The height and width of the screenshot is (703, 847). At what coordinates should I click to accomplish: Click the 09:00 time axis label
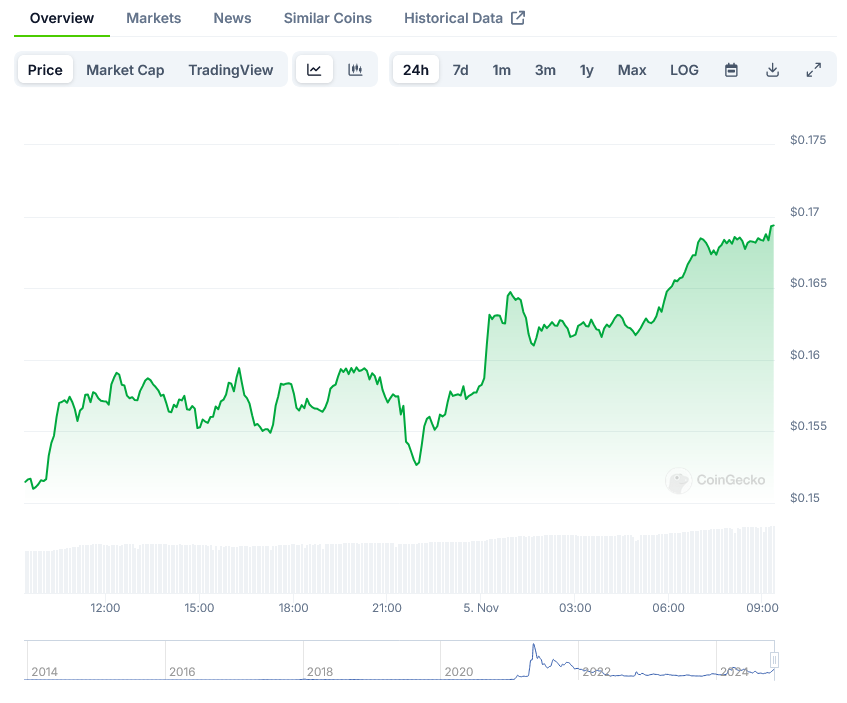[762, 608]
